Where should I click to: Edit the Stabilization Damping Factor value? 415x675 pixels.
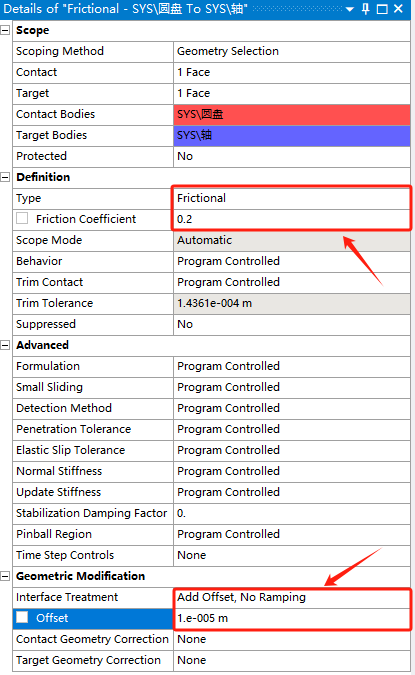[291, 513]
